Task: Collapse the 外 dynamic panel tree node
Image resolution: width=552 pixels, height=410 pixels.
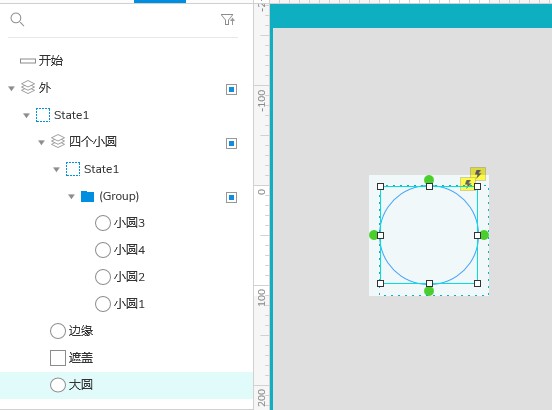Action: (12, 88)
